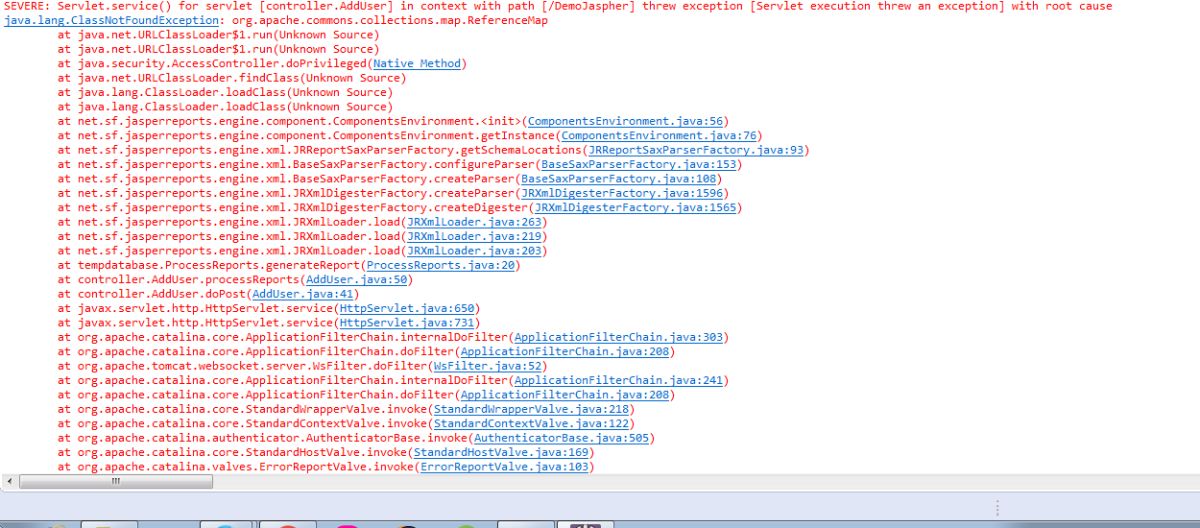Click controller.AddUser.processReports text
The image size is (1200, 528).
pos(189,280)
